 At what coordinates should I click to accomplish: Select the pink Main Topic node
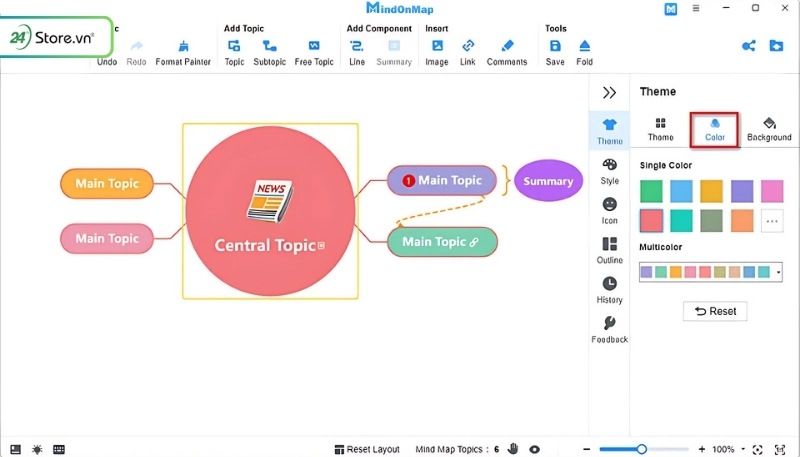[x=107, y=238]
